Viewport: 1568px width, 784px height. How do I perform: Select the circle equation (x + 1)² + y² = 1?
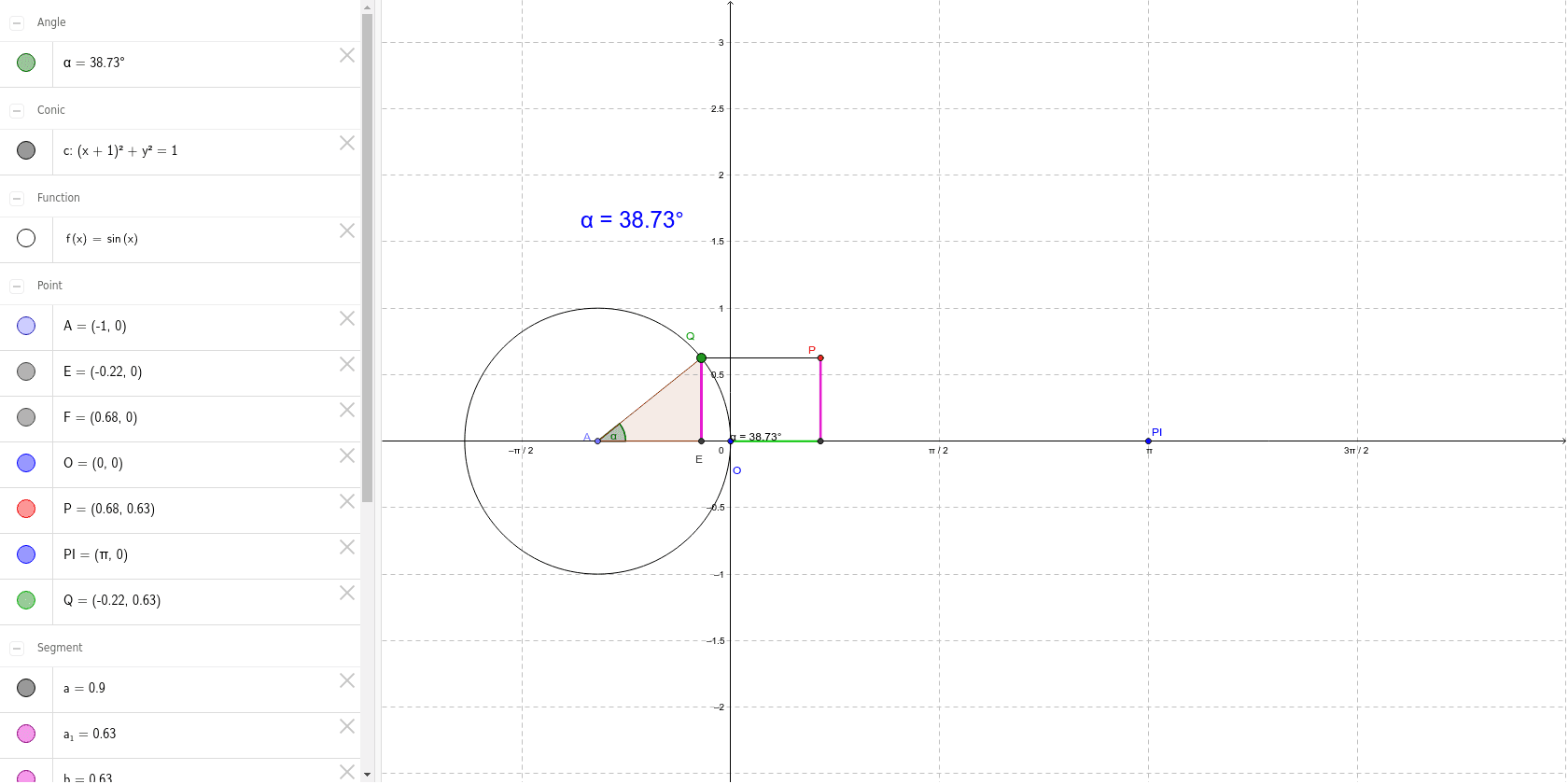(120, 150)
